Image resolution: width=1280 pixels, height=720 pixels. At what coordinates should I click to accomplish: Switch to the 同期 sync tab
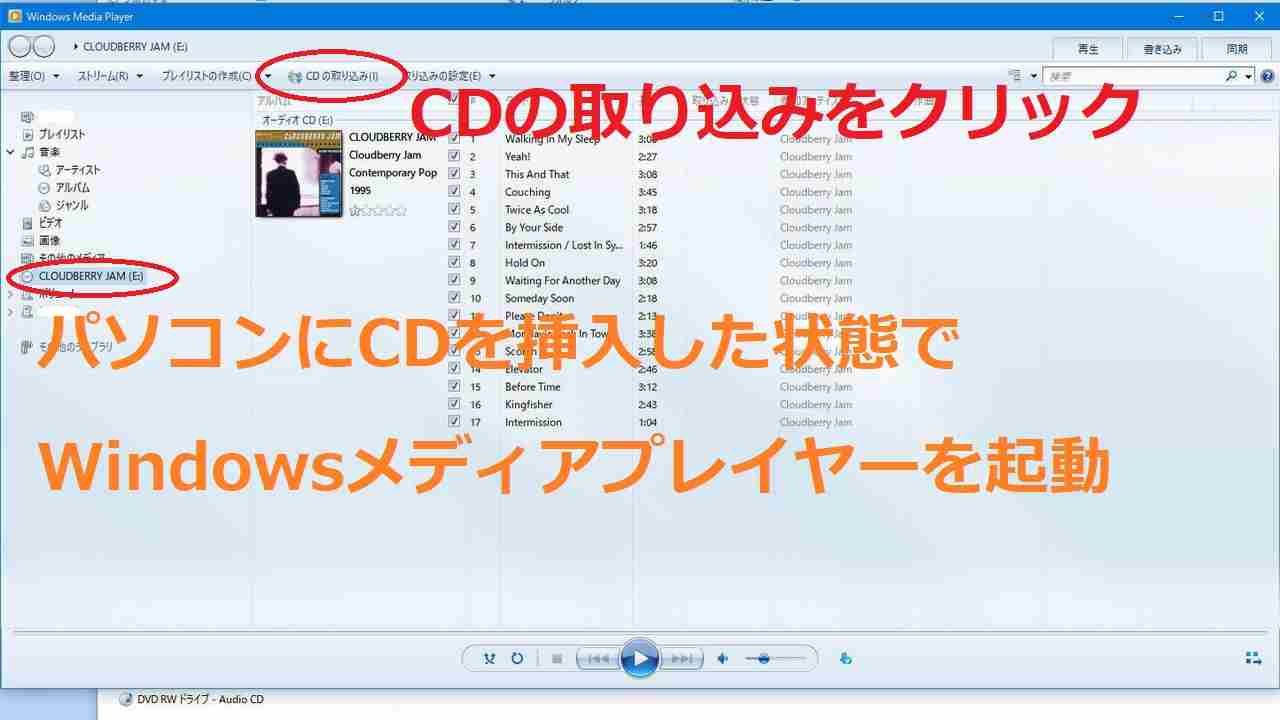[x=1237, y=48]
